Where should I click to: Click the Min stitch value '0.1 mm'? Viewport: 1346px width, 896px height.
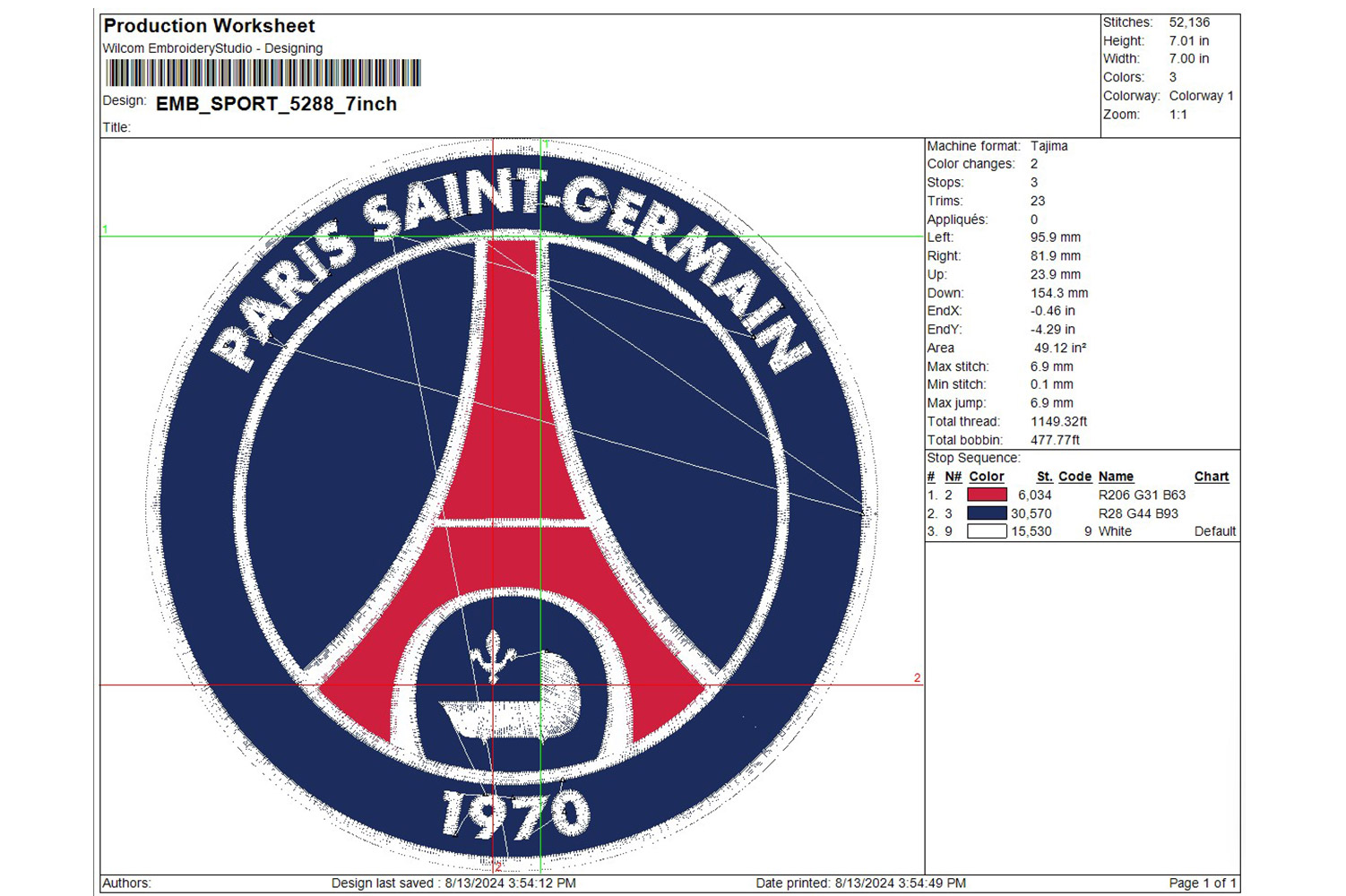(x=1051, y=384)
